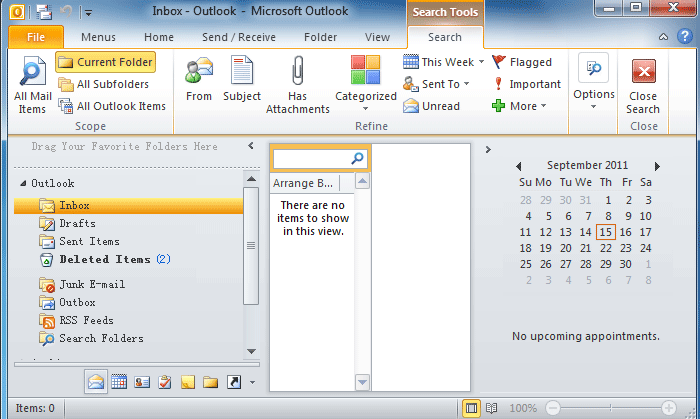Go to next month in calendar
Screen dimensions: 700x419
click(657, 166)
